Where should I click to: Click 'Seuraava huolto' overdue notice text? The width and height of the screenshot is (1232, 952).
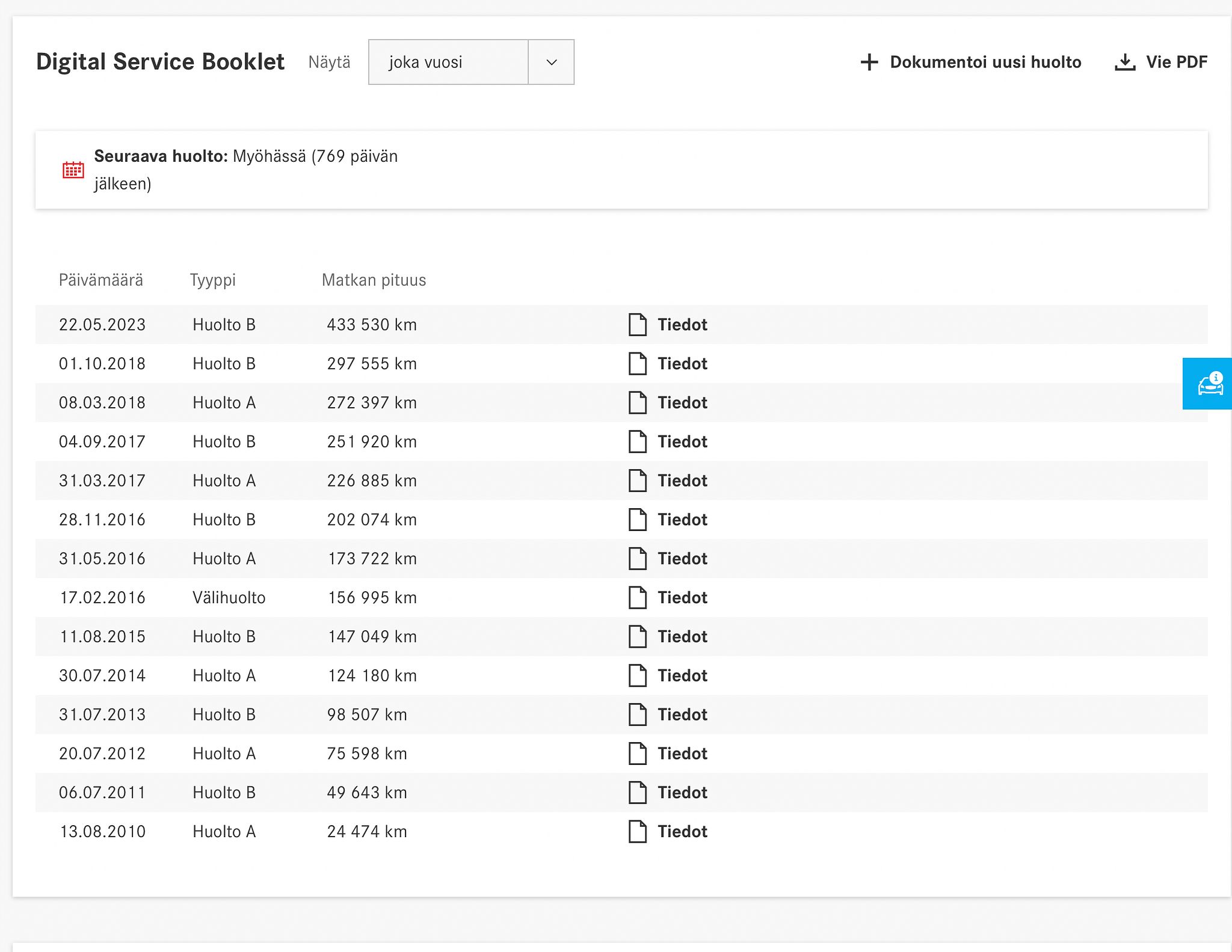[x=246, y=170]
